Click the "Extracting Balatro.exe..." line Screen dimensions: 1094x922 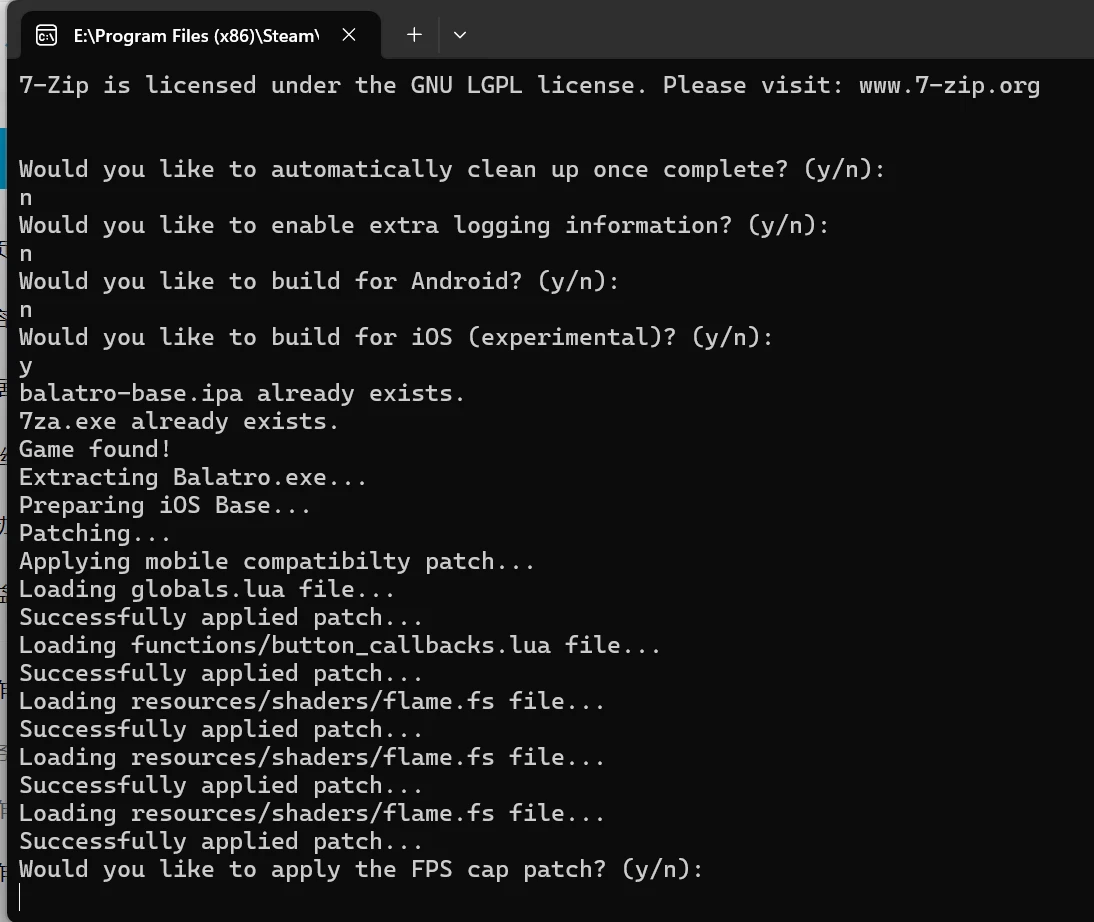[193, 477]
